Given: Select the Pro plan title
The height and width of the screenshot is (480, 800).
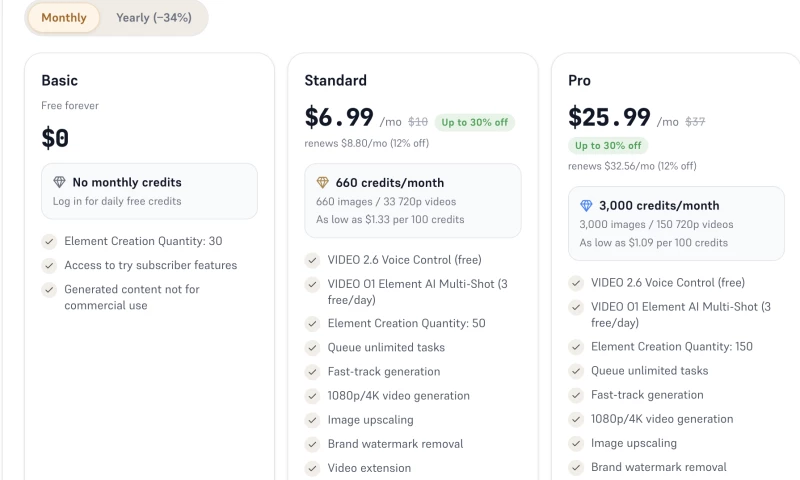Looking at the screenshot, I should 580,81.
